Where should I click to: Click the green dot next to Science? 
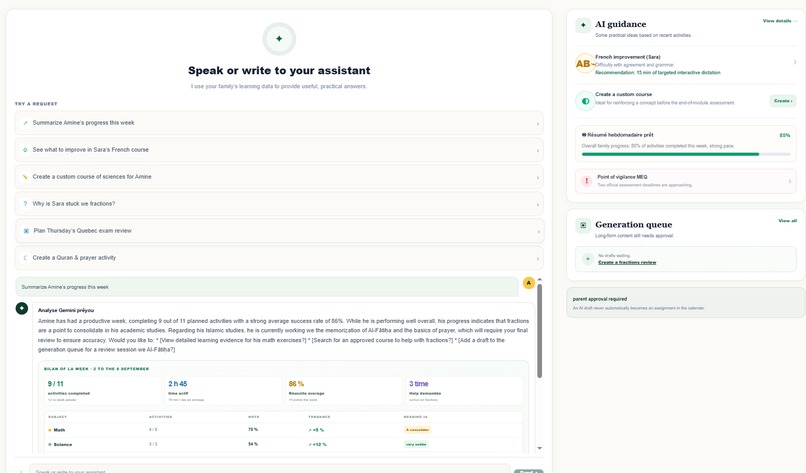[x=50, y=444]
